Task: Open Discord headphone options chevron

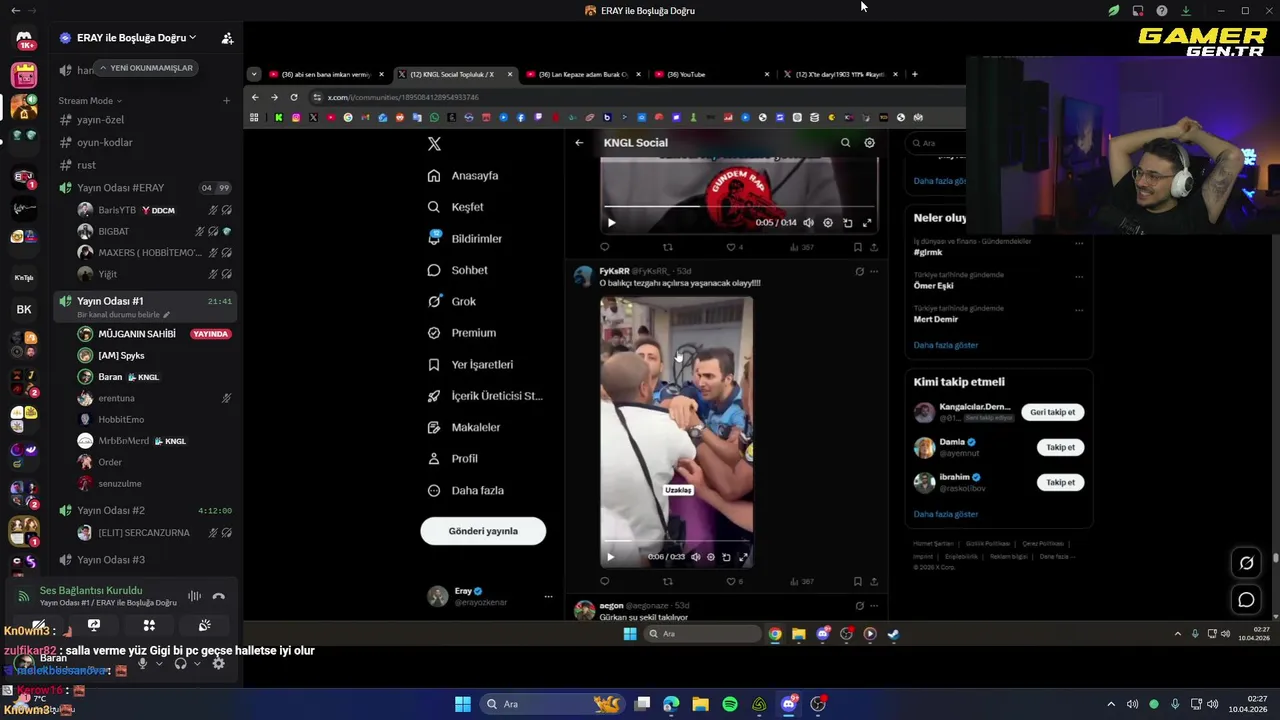Action: 197,664
